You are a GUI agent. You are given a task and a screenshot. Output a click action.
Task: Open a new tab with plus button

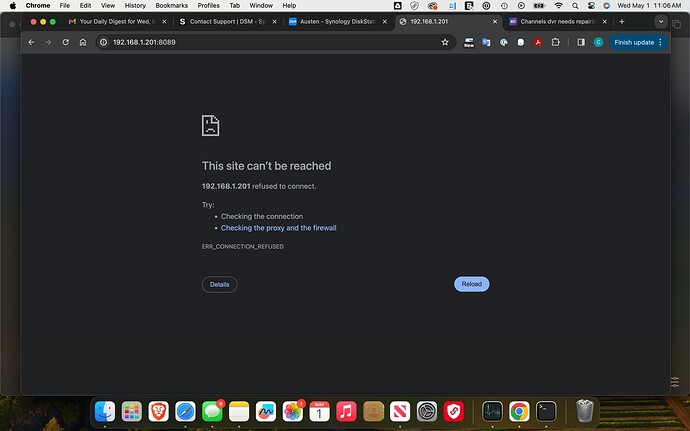(622, 21)
